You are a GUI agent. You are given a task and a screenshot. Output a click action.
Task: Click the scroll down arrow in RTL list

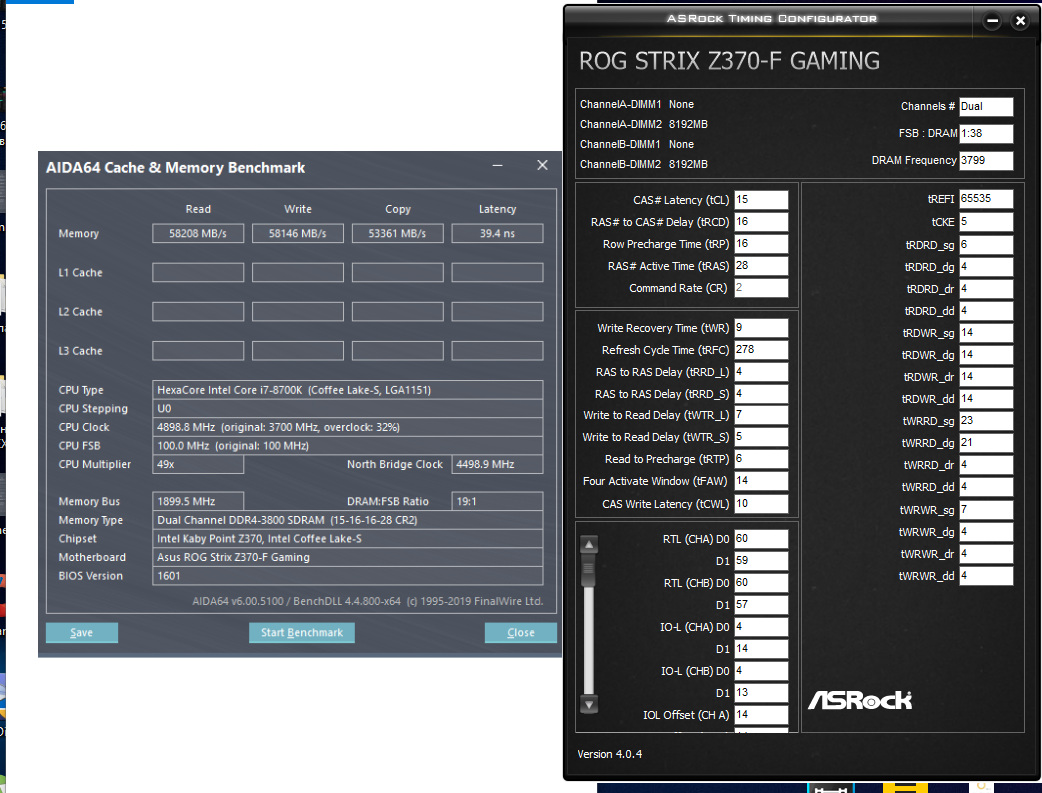click(x=589, y=704)
